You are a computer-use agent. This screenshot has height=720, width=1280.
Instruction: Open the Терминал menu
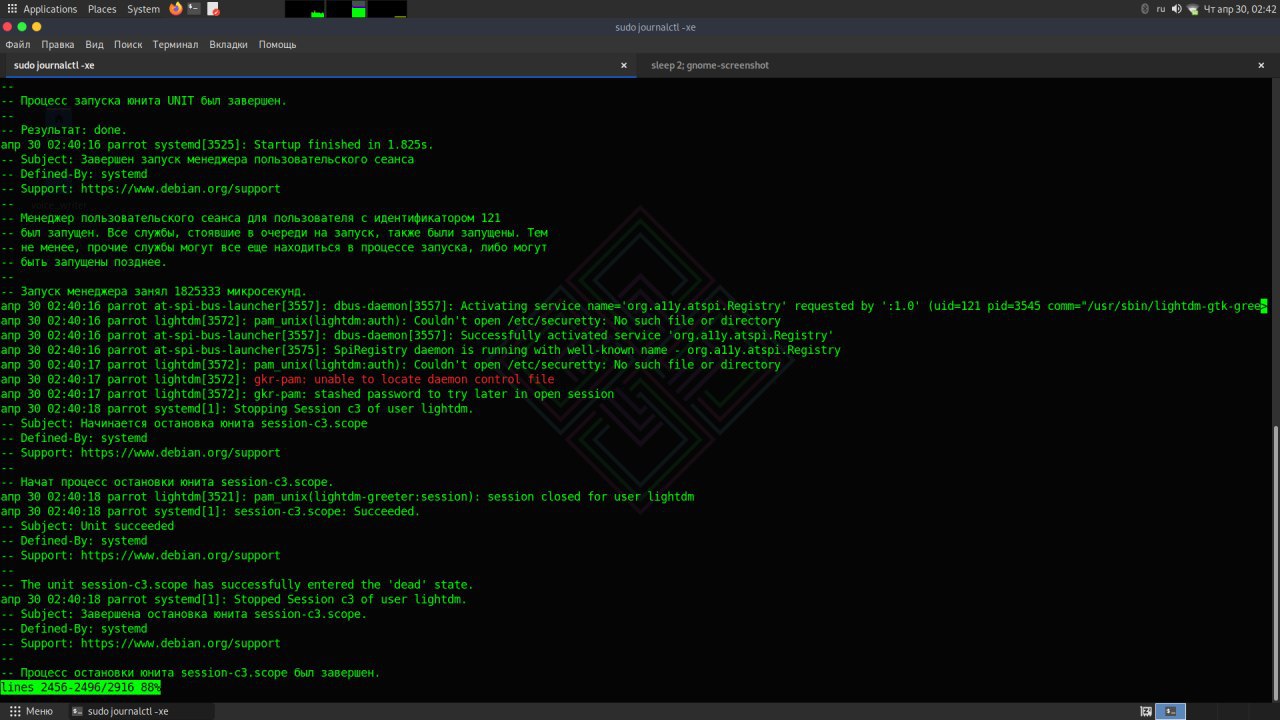tap(175, 45)
